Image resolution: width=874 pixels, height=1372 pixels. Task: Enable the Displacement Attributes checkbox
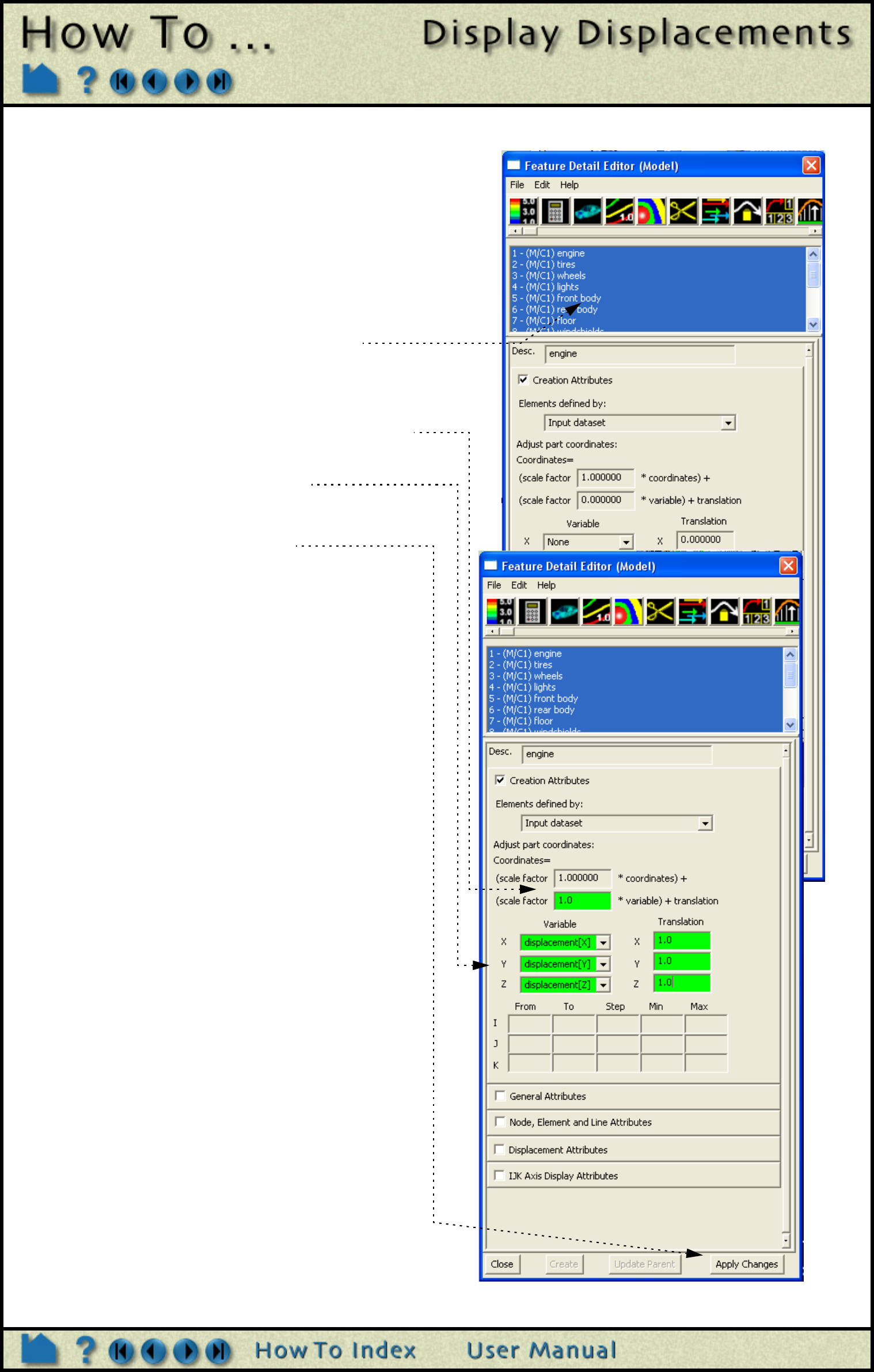[499, 1149]
